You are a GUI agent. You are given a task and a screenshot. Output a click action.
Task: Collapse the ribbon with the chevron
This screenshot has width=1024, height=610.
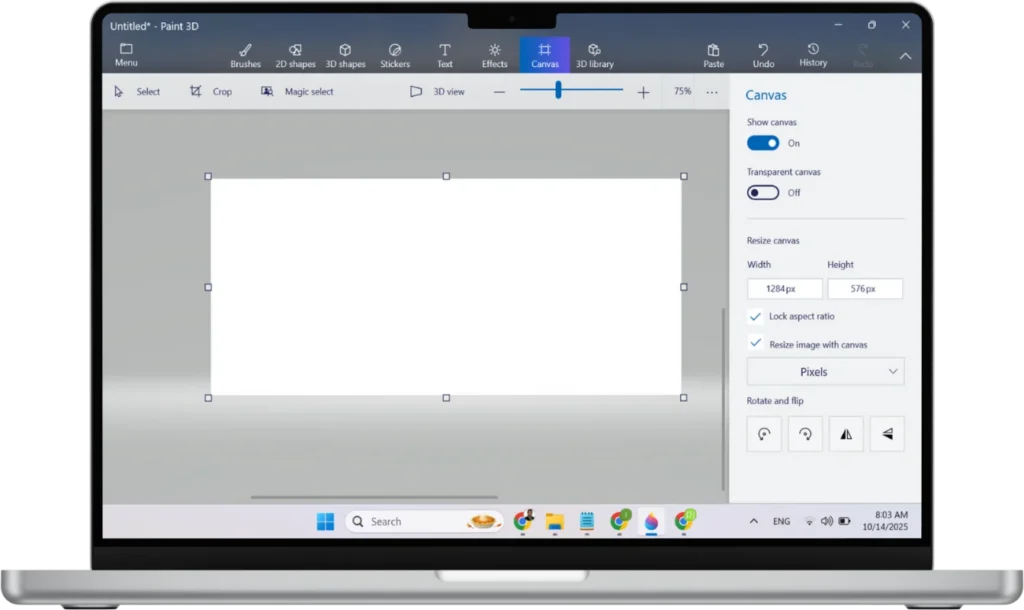(905, 56)
